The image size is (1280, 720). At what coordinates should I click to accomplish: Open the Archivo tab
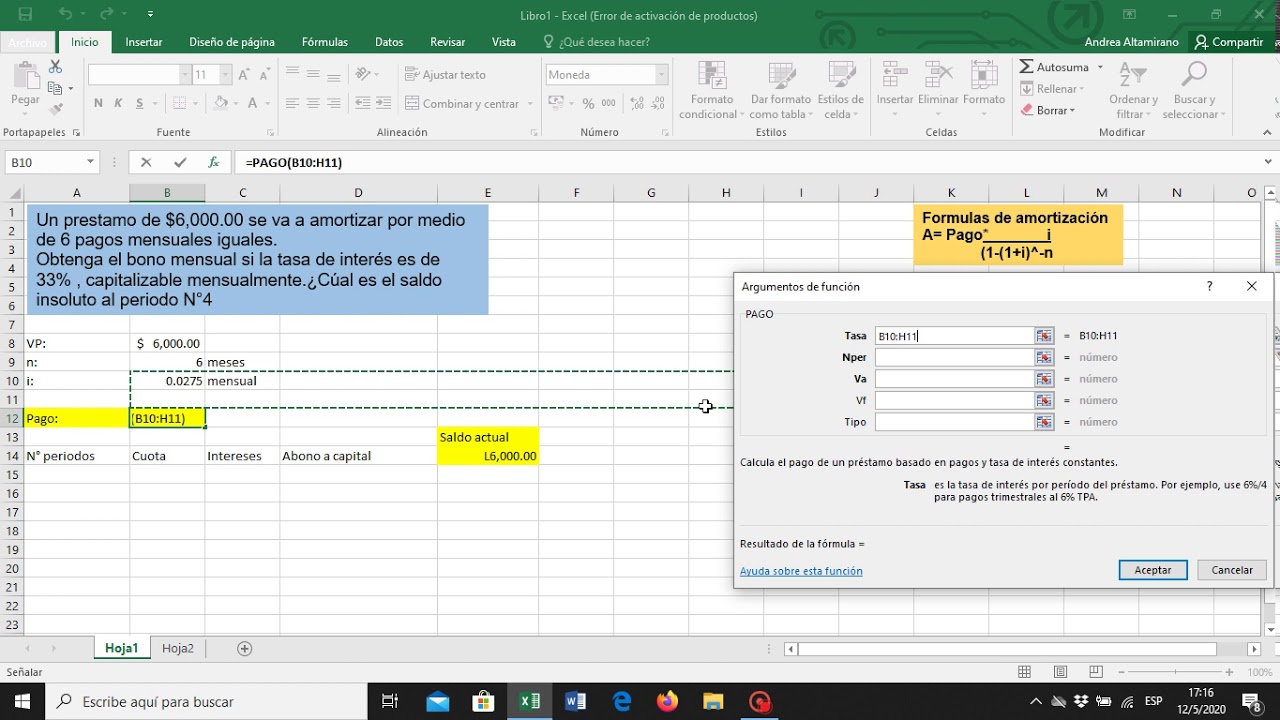(x=27, y=42)
